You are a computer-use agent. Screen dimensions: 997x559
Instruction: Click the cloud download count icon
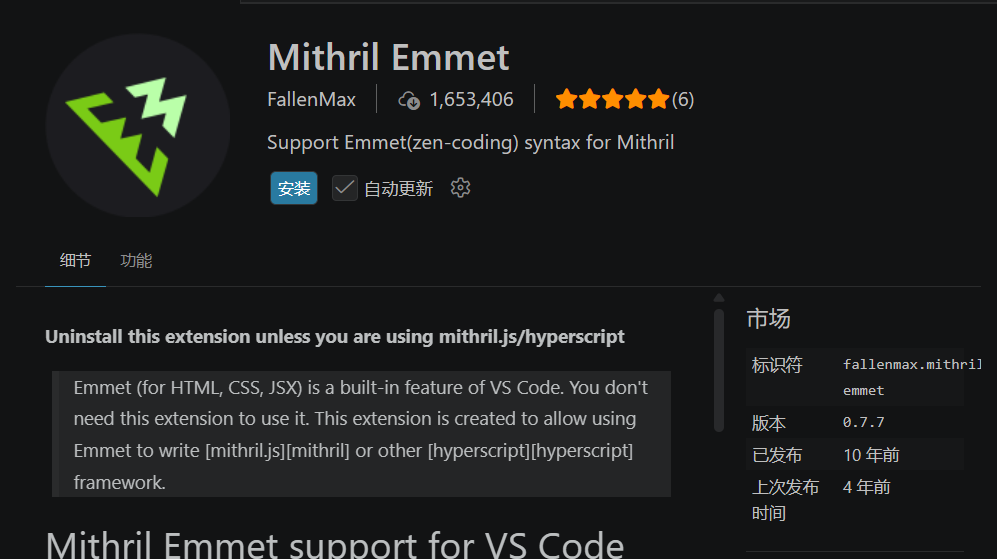coord(409,100)
